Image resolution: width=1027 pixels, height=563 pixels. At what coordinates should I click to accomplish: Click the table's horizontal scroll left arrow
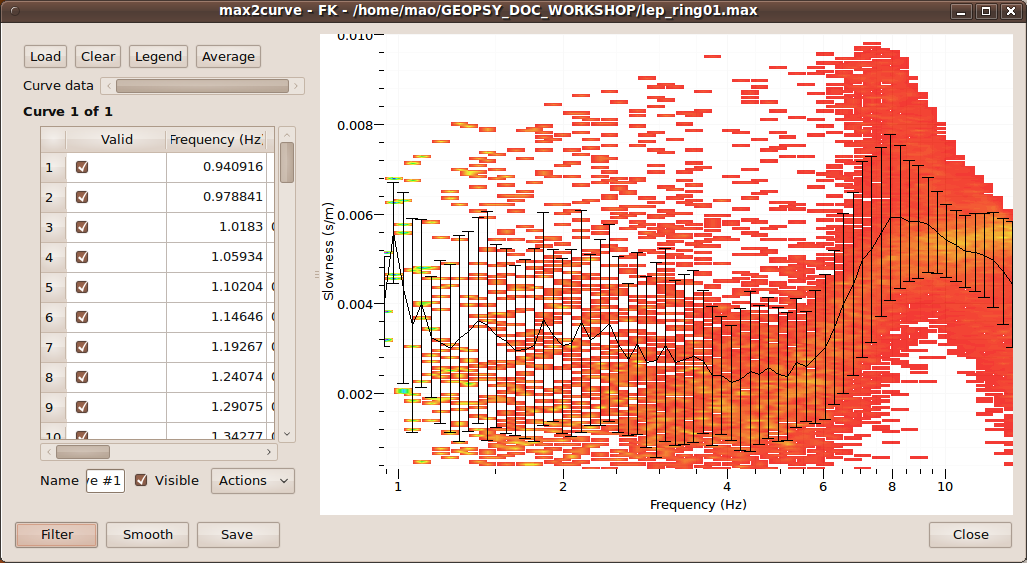(x=48, y=451)
